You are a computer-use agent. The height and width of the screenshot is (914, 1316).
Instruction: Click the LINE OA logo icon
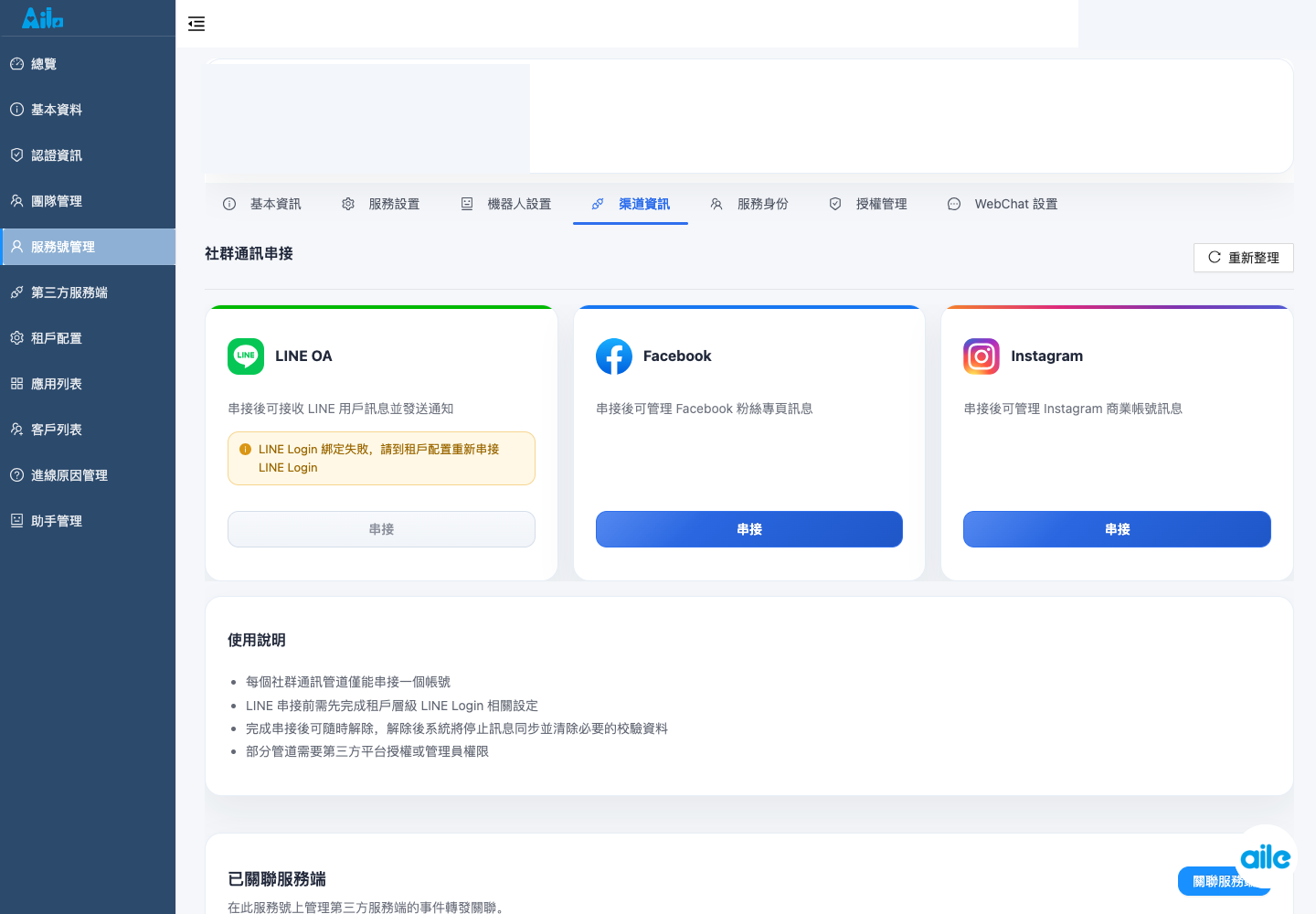pos(246,356)
